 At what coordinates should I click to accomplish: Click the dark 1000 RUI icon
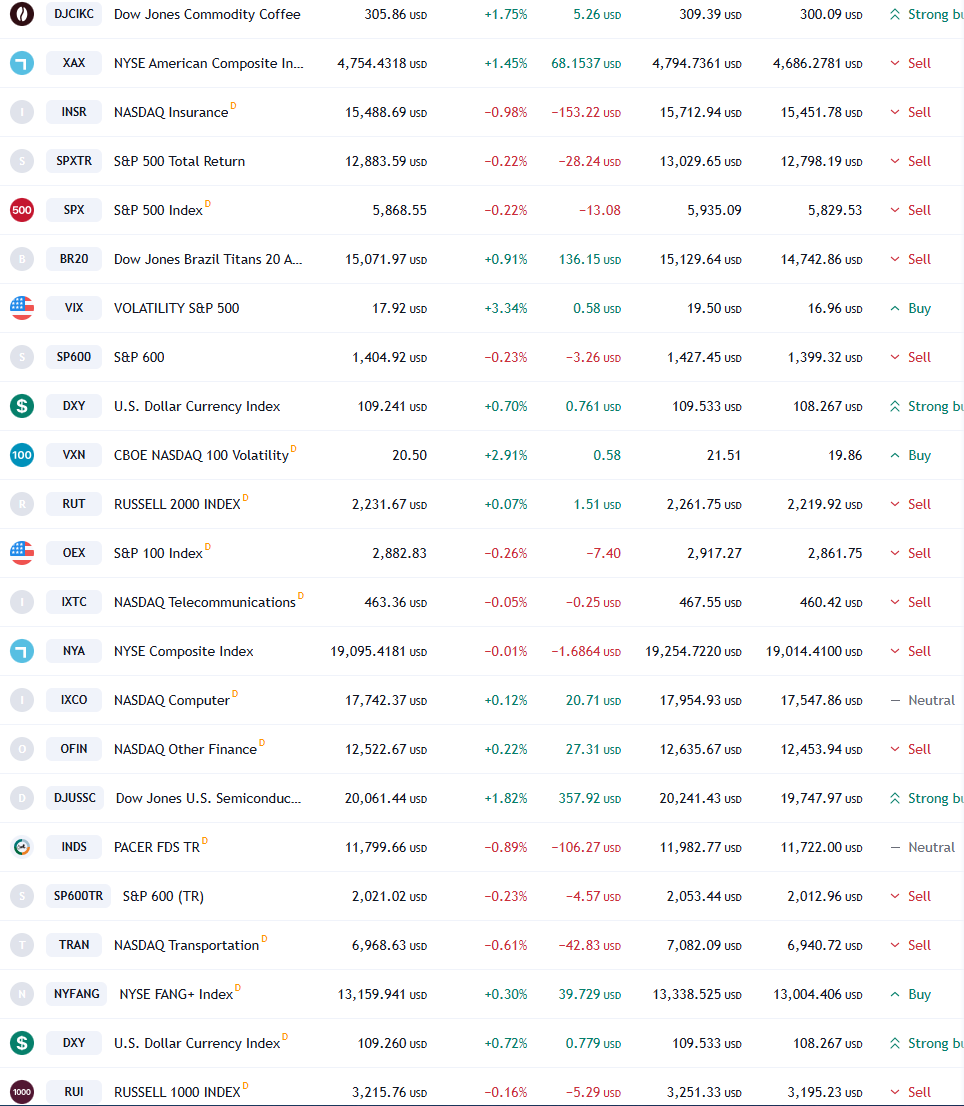(x=22, y=1092)
